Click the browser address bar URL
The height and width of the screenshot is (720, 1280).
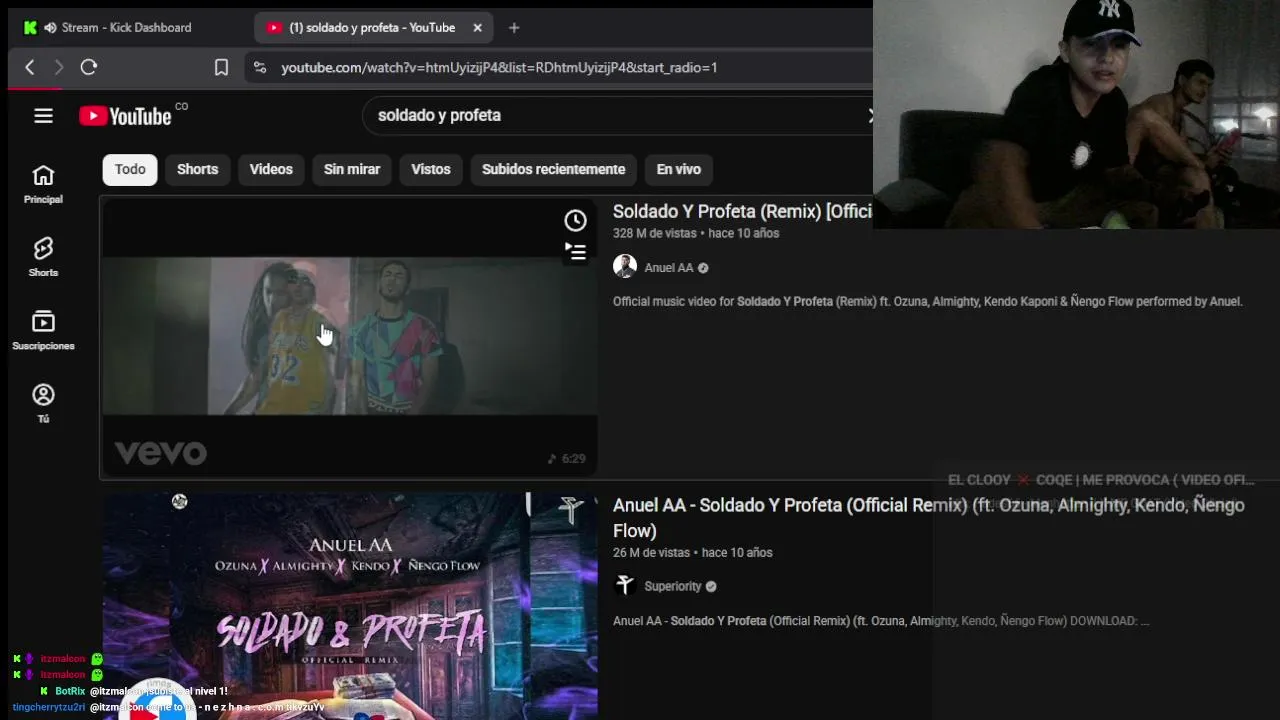[x=499, y=67]
